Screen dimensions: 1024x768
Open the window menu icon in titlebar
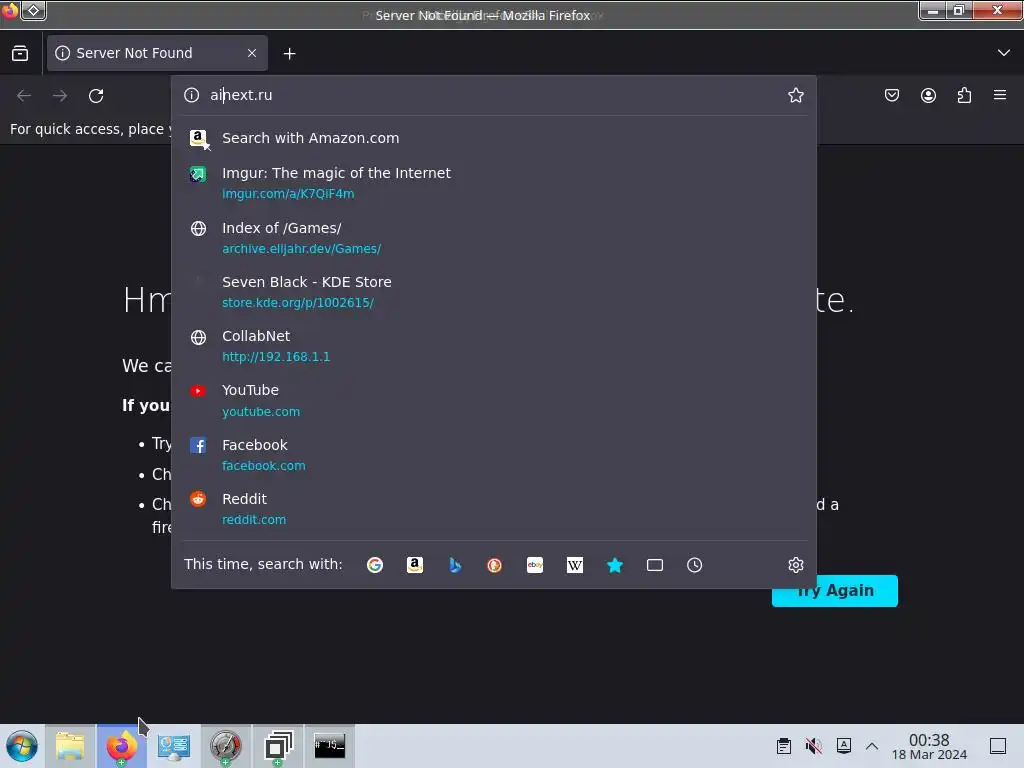pyautogui.click(x=10, y=11)
